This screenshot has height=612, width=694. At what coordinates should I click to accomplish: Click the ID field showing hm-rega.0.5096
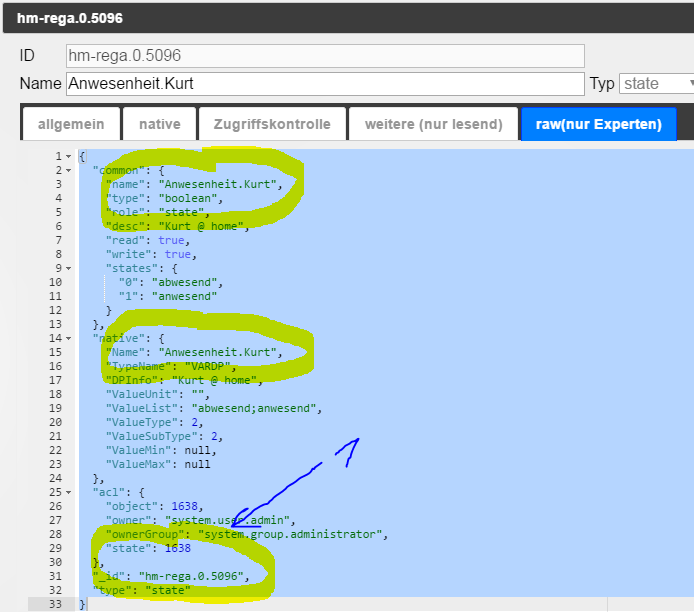(x=324, y=56)
